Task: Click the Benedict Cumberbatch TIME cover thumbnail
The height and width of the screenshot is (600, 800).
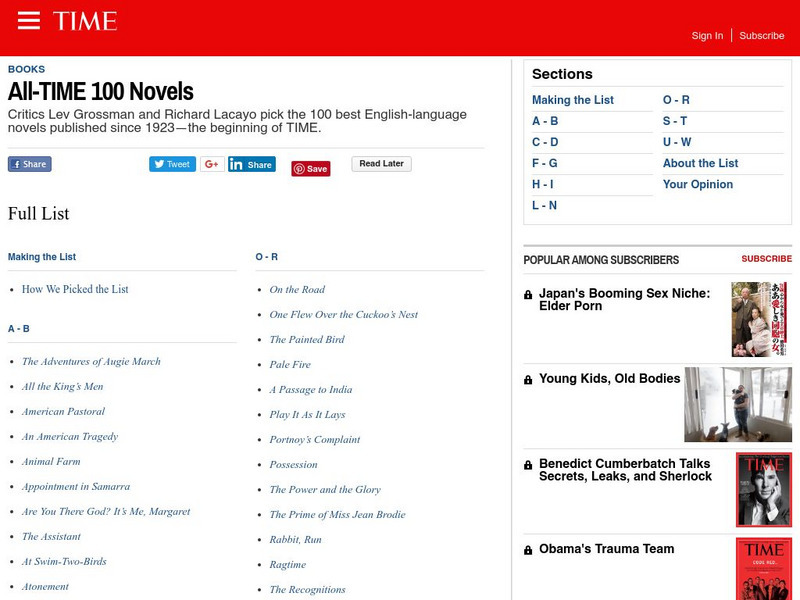Action: point(764,490)
